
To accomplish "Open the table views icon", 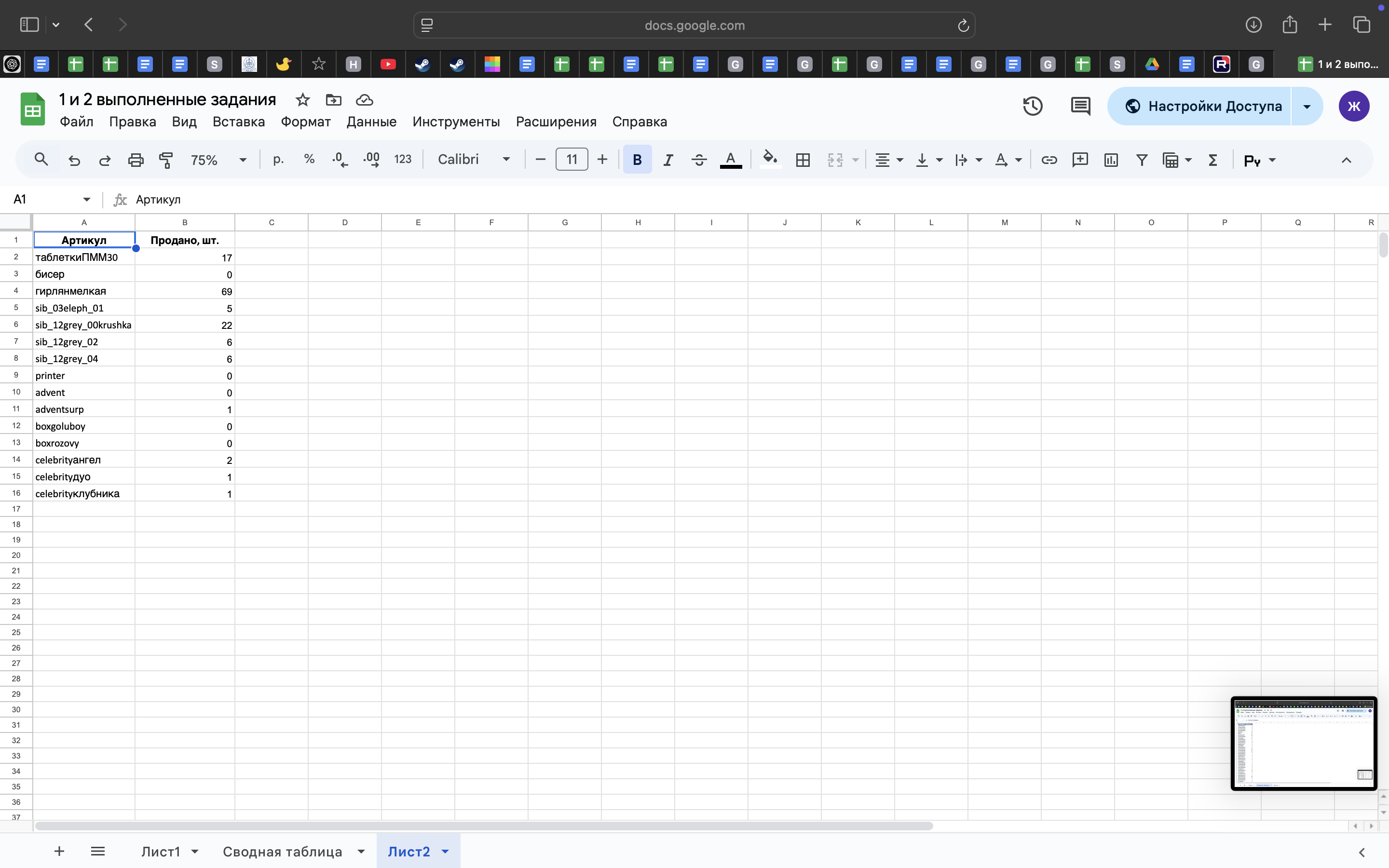I will (1171, 160).
